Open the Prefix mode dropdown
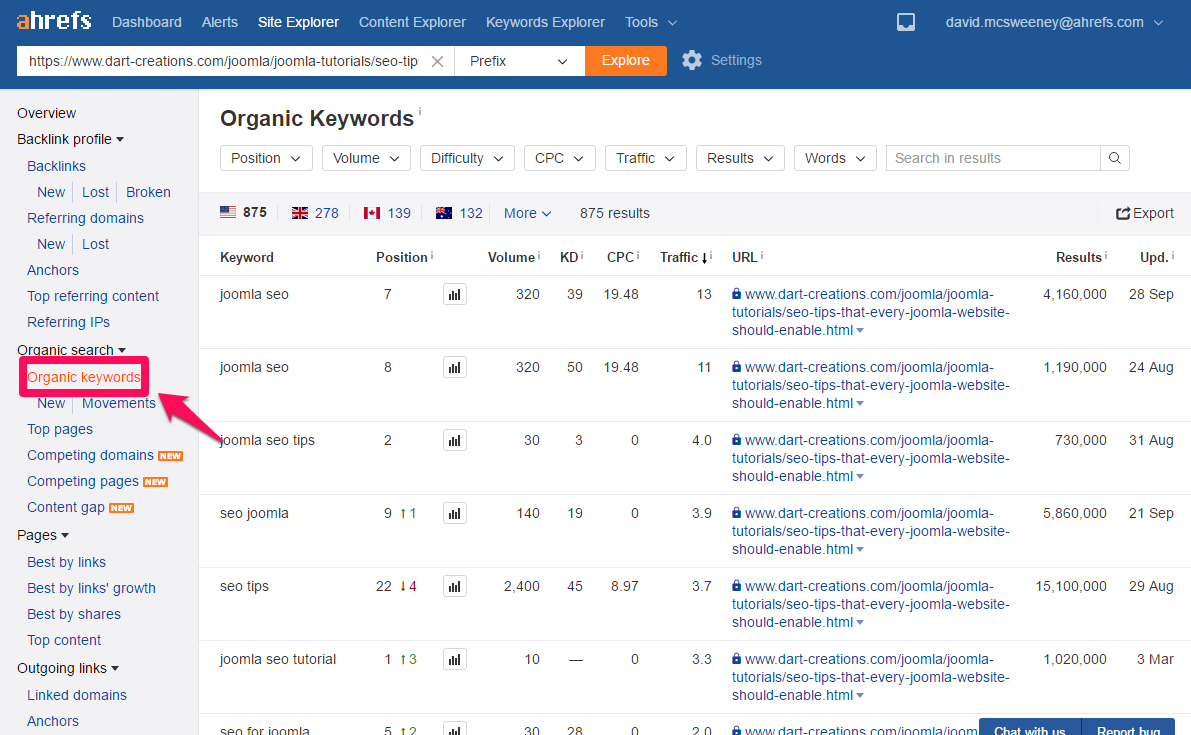1191x735 pixels. [x=520, y=61]
